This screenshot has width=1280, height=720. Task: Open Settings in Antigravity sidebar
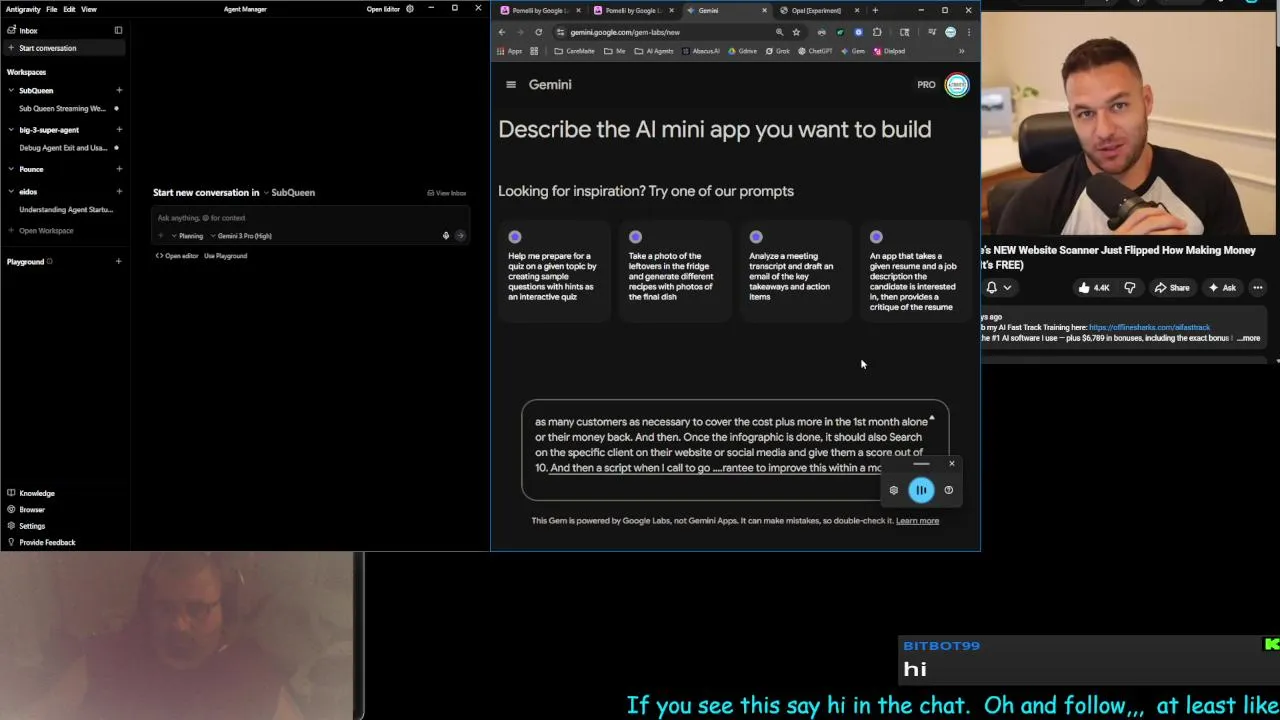(32, 526)
